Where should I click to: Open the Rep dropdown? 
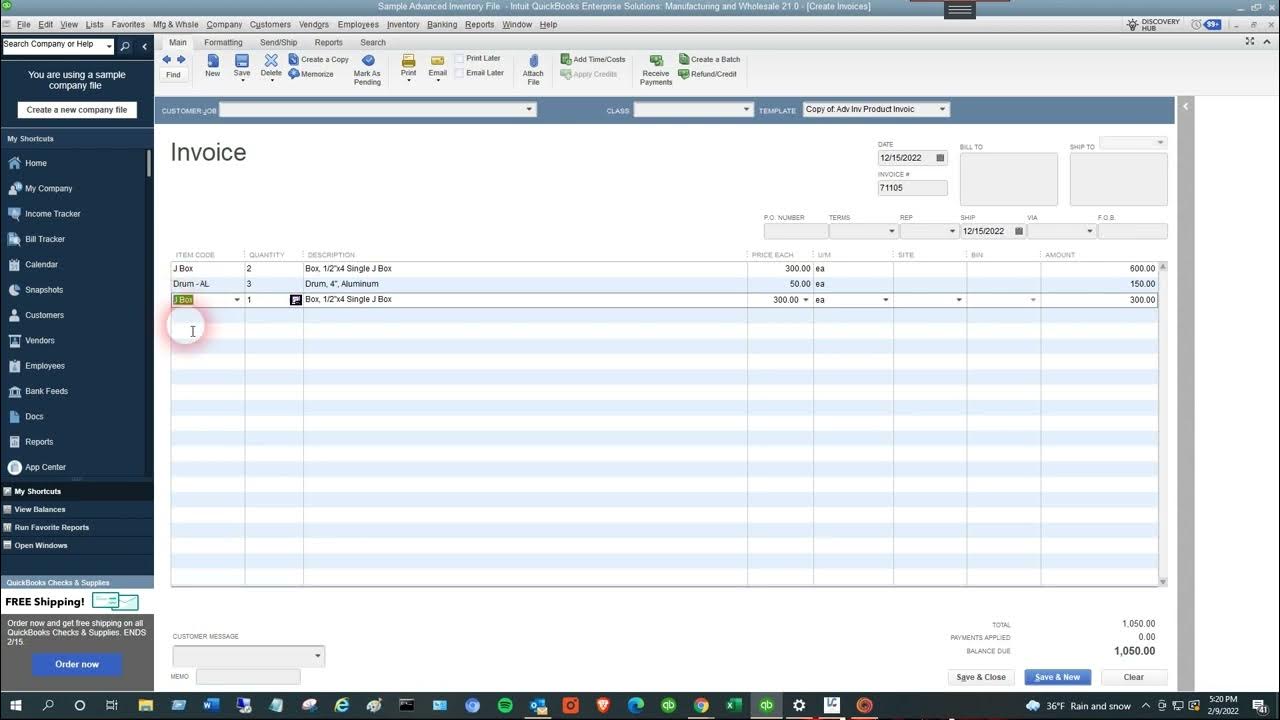coord(953,231)
